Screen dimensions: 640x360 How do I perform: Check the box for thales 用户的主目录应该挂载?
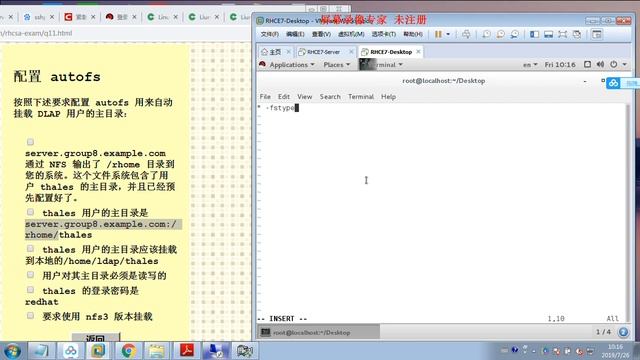click(x=30, y=249)
